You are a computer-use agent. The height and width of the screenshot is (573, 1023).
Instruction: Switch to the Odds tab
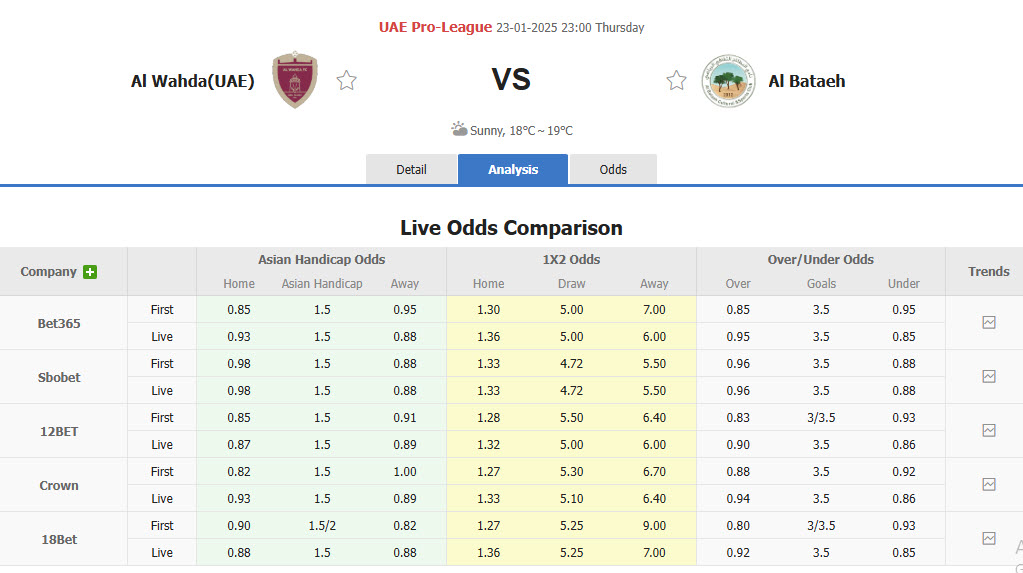(x=613, y=170)
